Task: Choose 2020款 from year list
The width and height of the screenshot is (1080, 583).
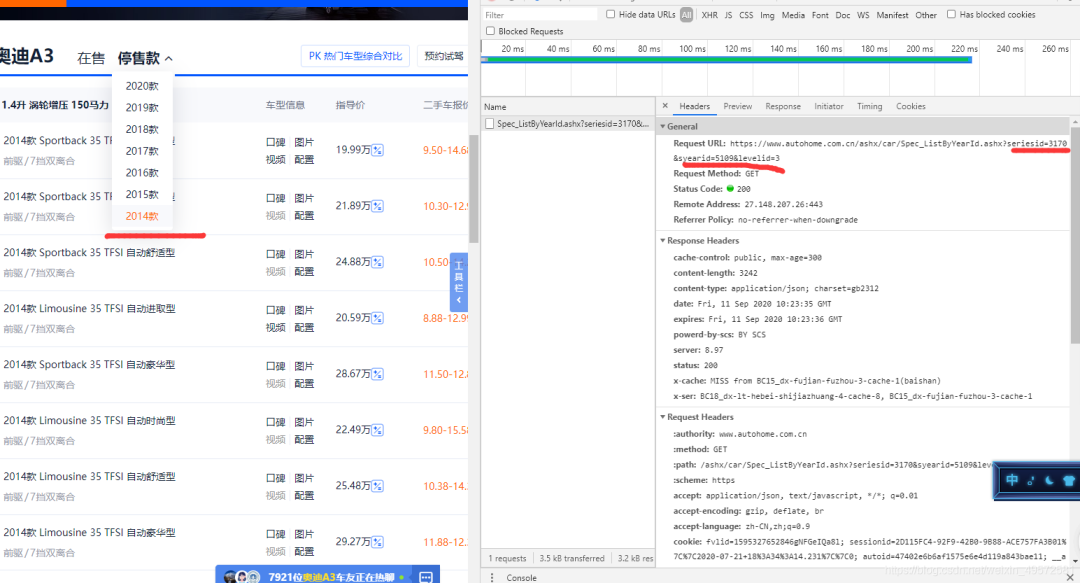Action: [x=142, y=86]
